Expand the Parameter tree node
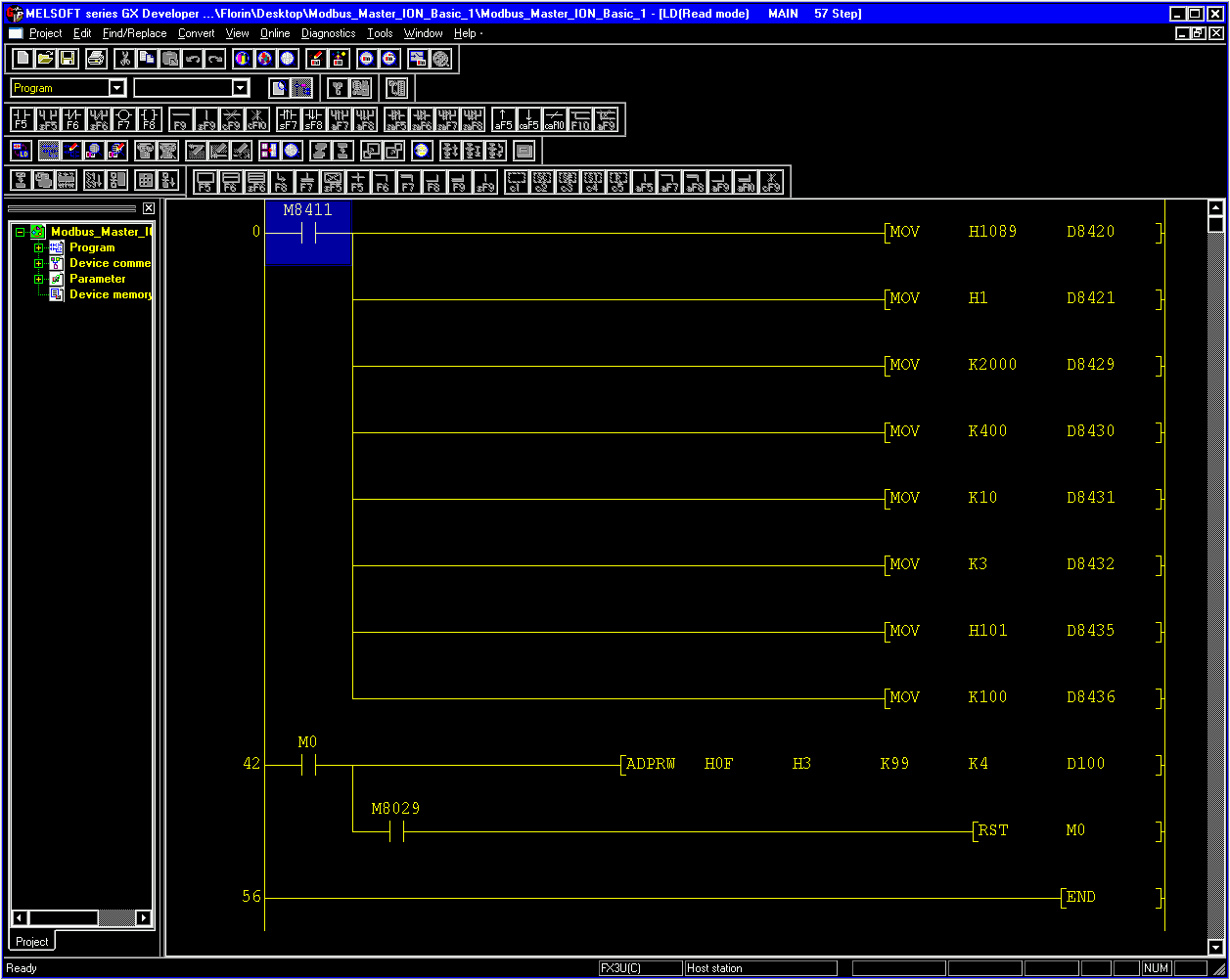The image size is (1230, 980). pyautogui.click(x=39, y=279)
